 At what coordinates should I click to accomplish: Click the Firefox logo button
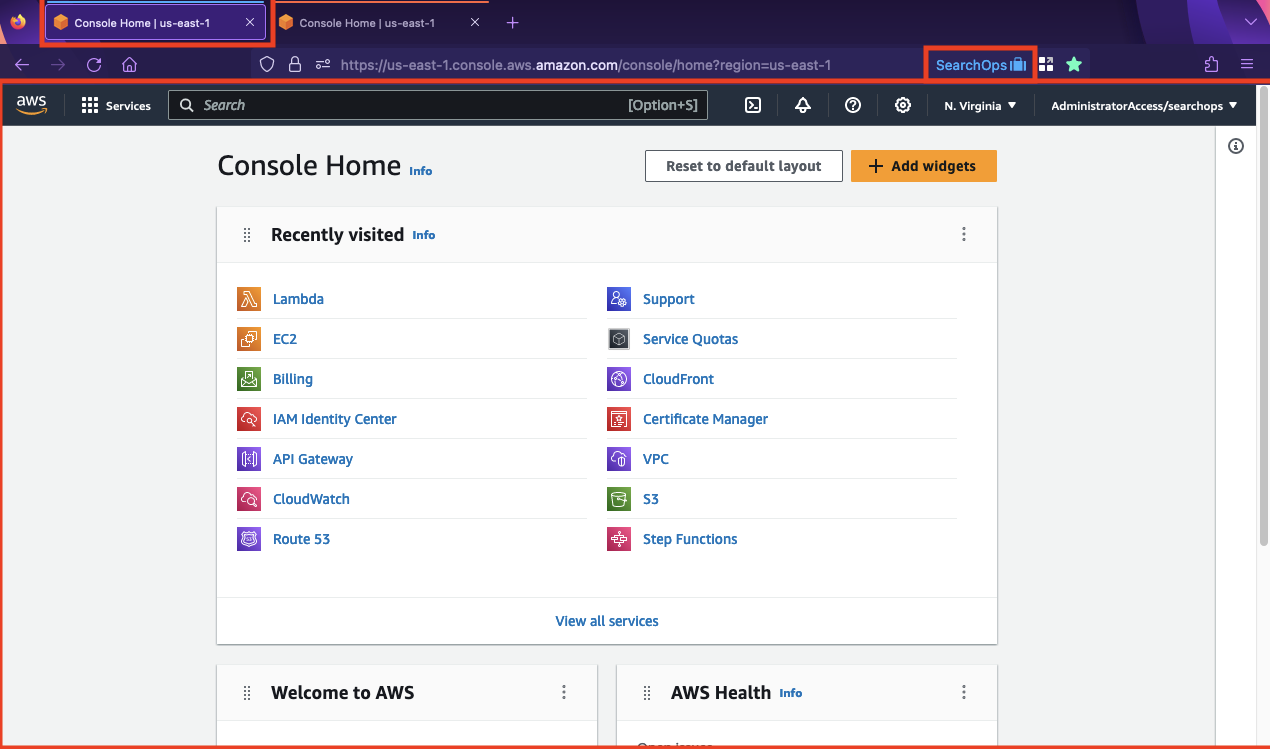click(18, 22)
